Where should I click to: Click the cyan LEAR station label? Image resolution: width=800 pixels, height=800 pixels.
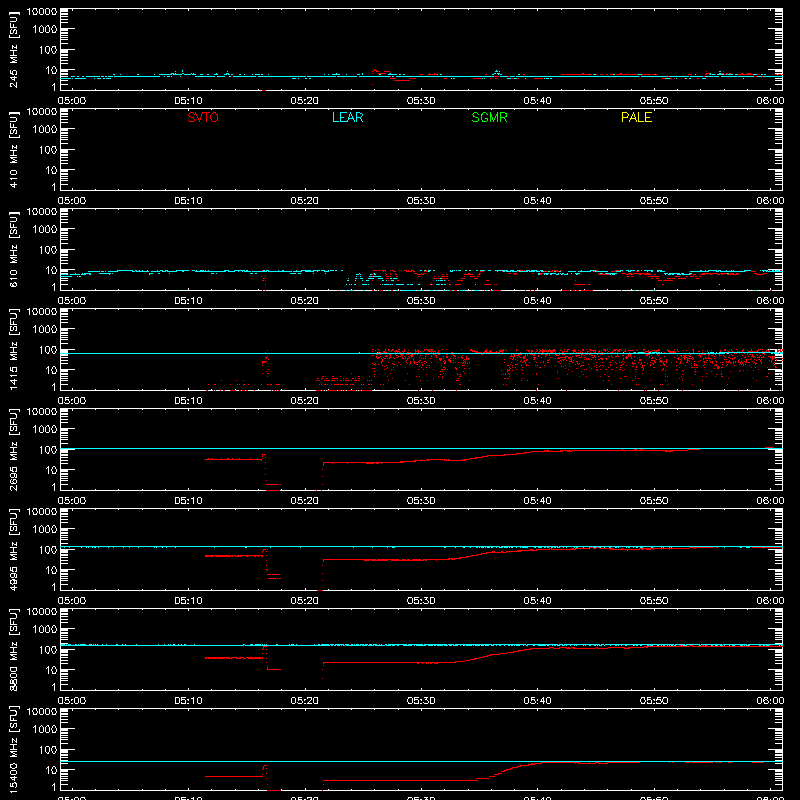(x=347, y=117)
